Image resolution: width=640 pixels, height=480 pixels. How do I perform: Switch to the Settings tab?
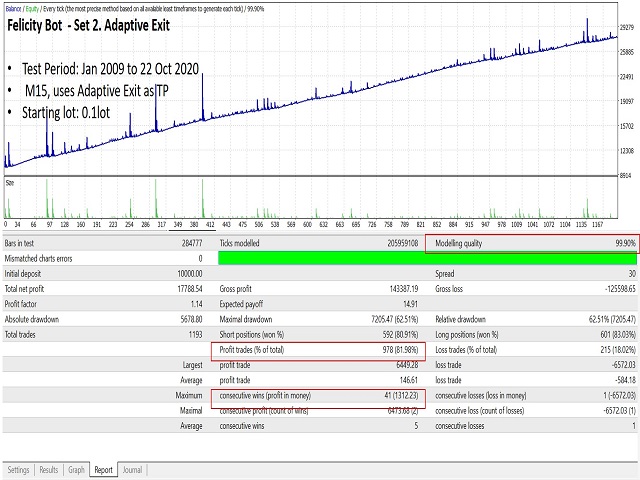(18, 470)
